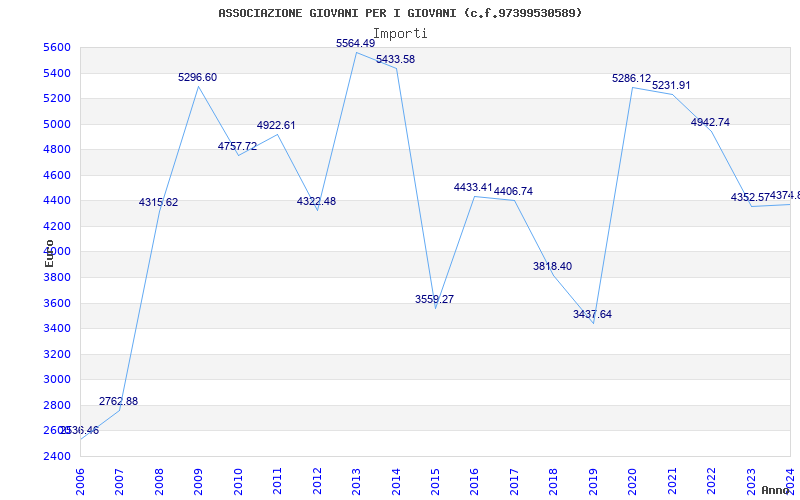Click x-axis year 2009
This screenshot has height=500, width=800.
point(198,482)
